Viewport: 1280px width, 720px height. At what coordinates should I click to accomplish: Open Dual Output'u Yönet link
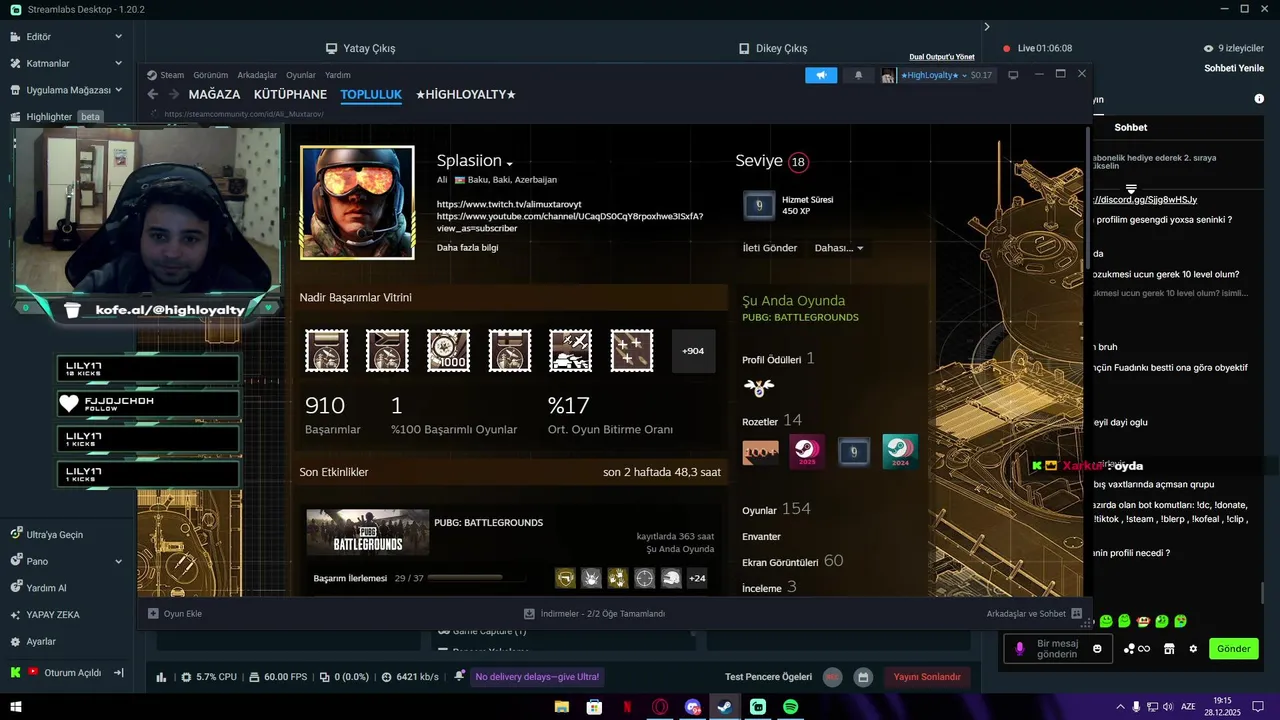click(942, 57)
